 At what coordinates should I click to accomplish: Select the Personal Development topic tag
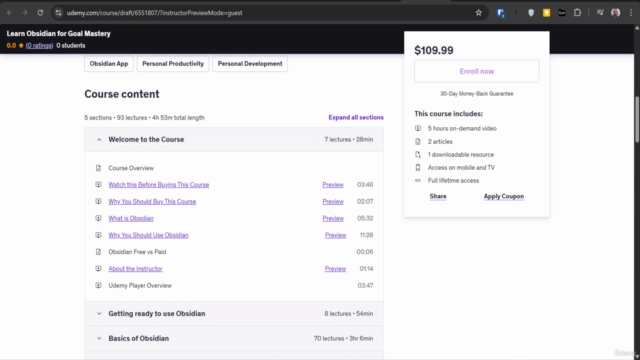(250, 64)
